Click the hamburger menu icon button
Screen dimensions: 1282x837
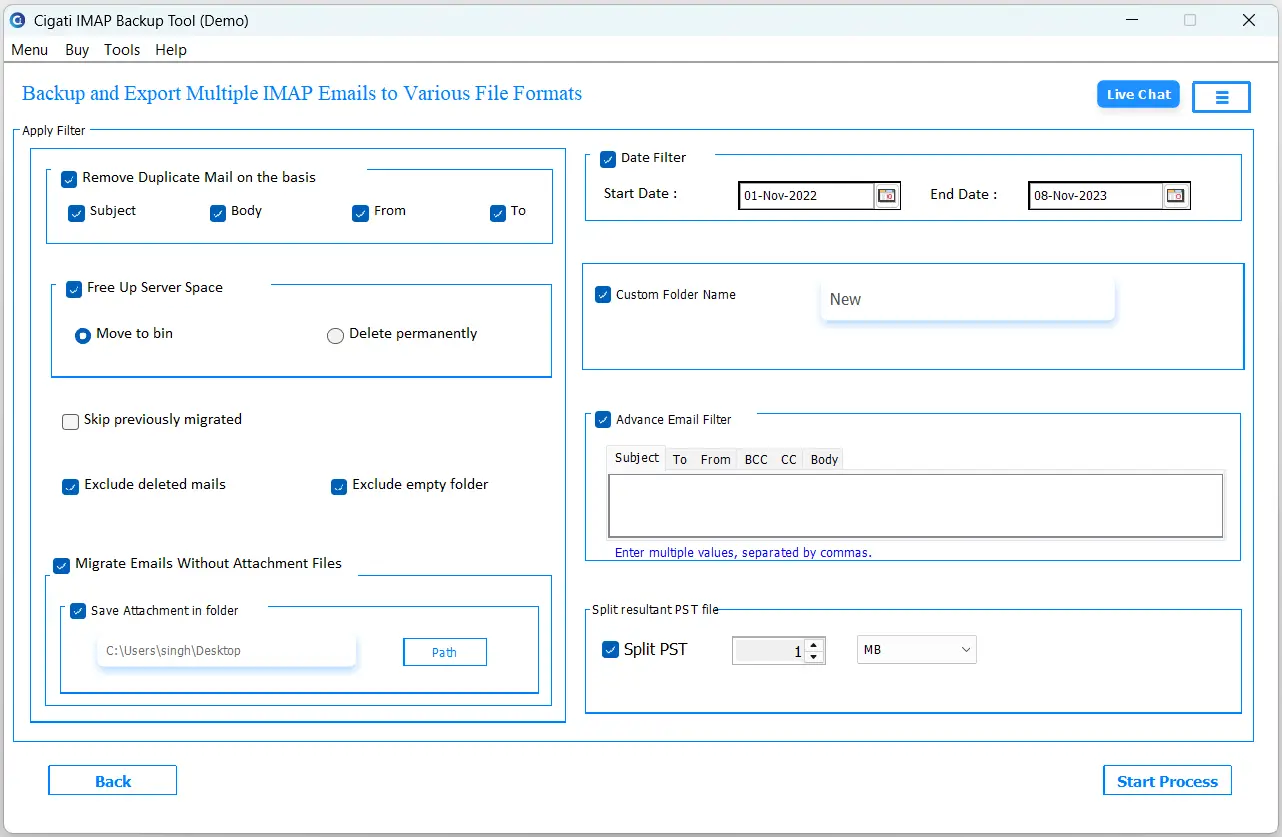point(1222,97)
